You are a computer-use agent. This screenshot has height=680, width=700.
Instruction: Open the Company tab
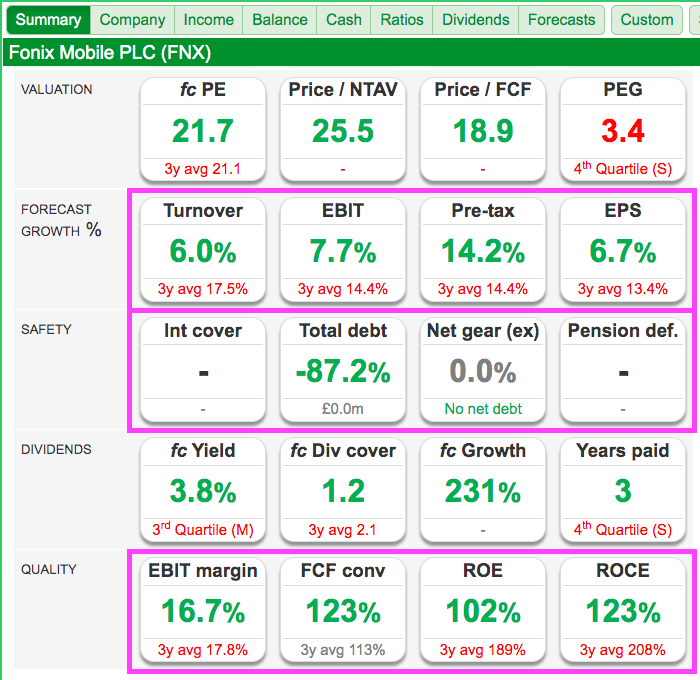tap(132, 20)
